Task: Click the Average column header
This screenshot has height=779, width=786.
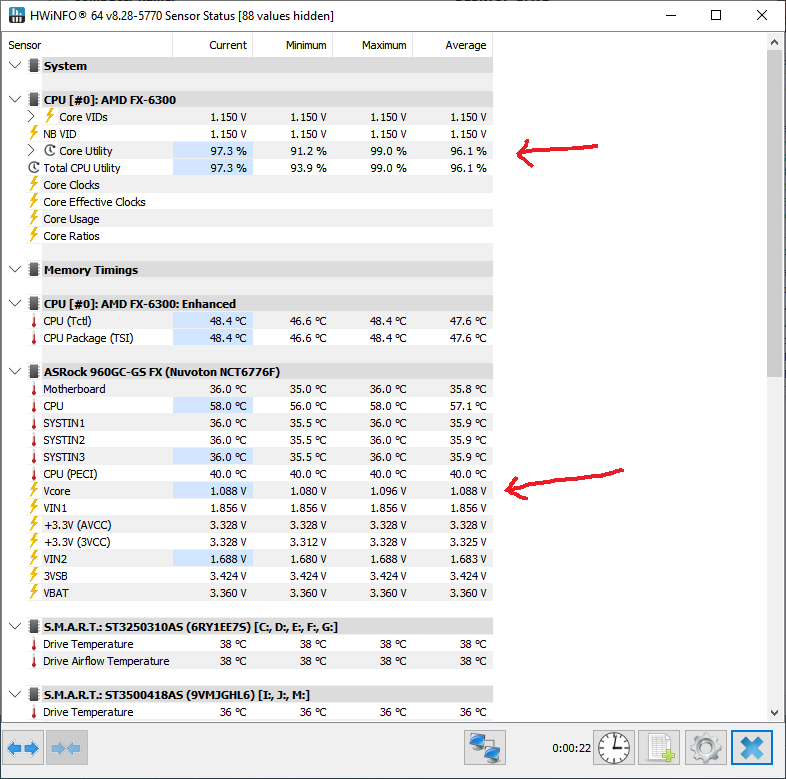Action: click(x=453, y=45)
